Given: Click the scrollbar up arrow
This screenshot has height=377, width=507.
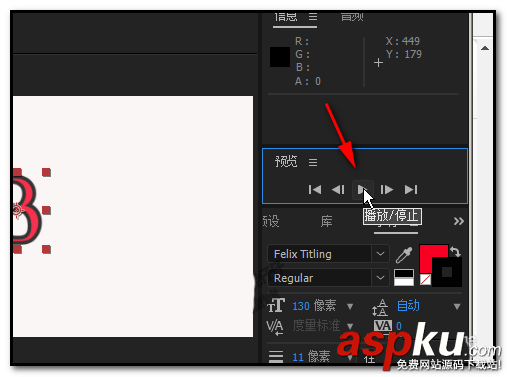Looking at the screenshot, I should pyautogui.click(x=485, y=48).
